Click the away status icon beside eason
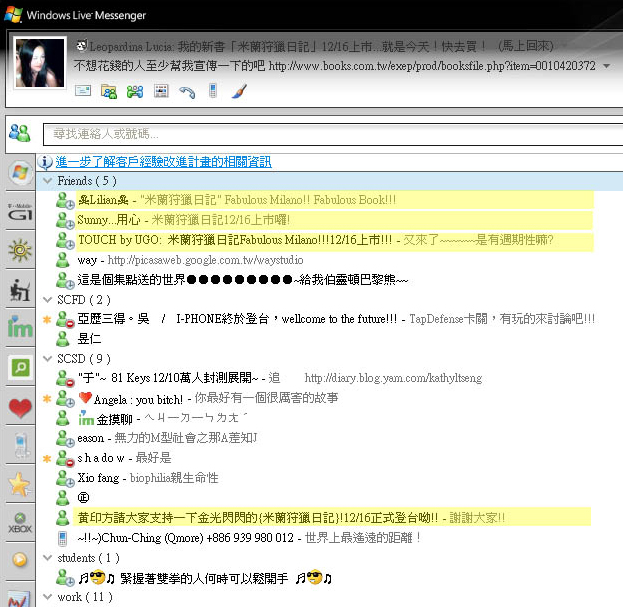 (65, 439)
